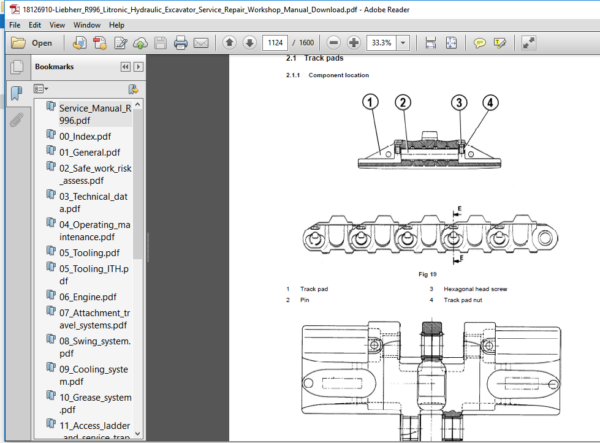600x443 pixels.
Task: Click the folder Open icon
Action: tap(18, 43)
